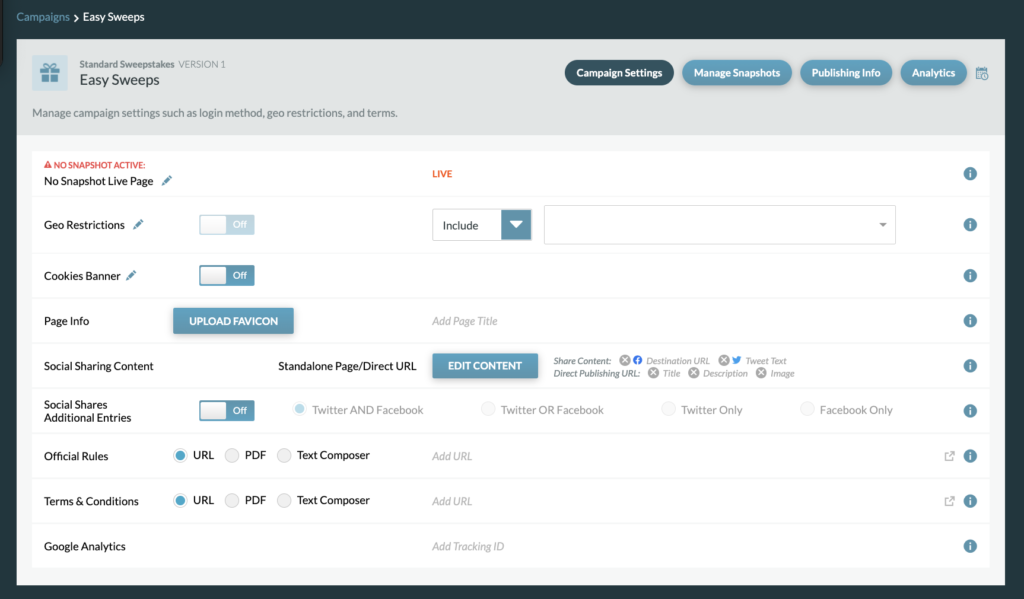Click info icon for Google Analytics row
The image size is (1024, 599).
click(969, 546)
